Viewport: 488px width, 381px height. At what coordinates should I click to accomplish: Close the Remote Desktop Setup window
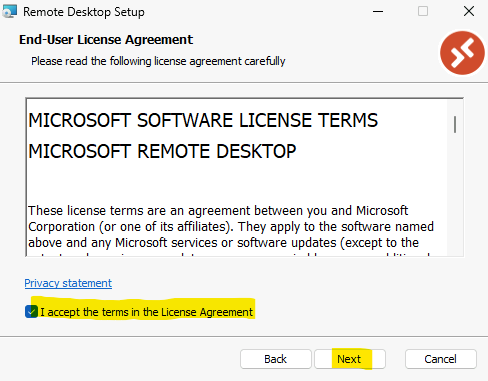tap(469, 11)
